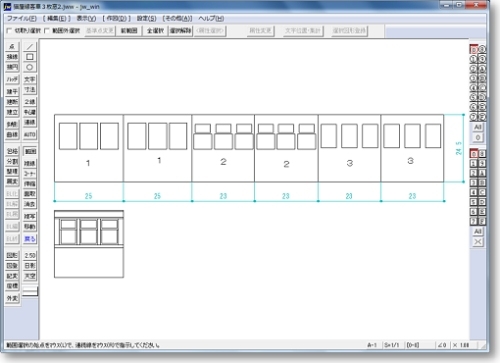Viewport: 500px width, 363px height.
Task: Toggle layer group 4 in the lower group bar
Action: (x=474, y=192)
